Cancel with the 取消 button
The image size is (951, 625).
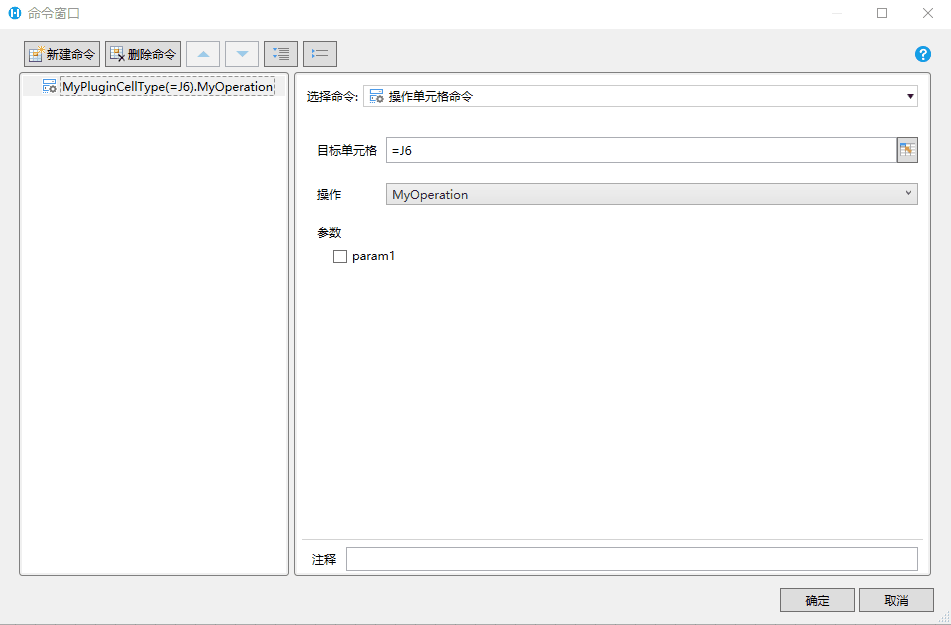[x=896, y=600]
